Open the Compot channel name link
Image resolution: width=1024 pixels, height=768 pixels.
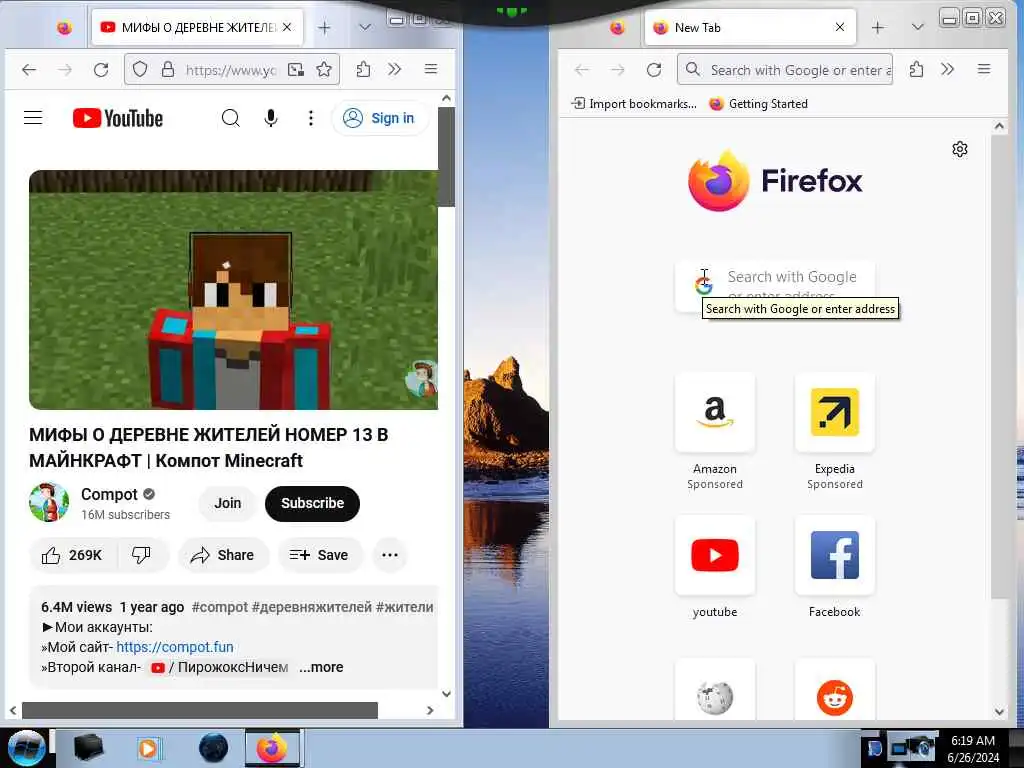click(x=109, y=494)
